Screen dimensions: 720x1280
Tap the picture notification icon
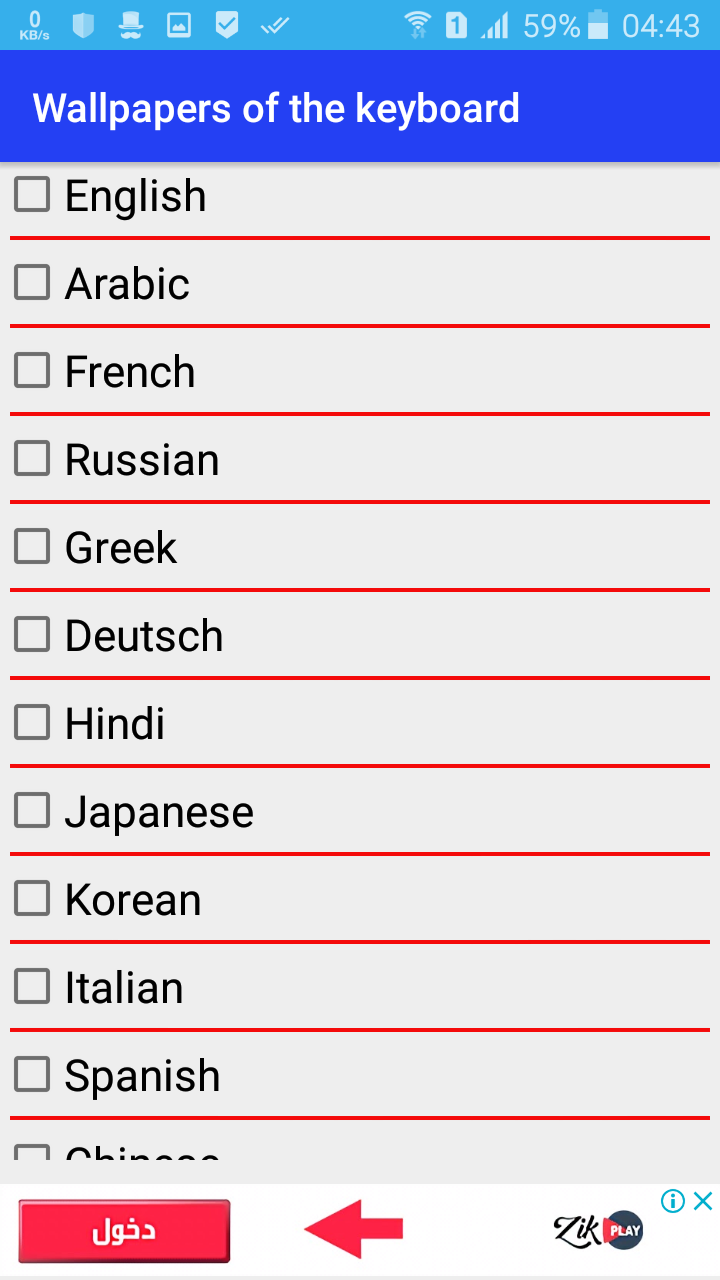[179, 25]
